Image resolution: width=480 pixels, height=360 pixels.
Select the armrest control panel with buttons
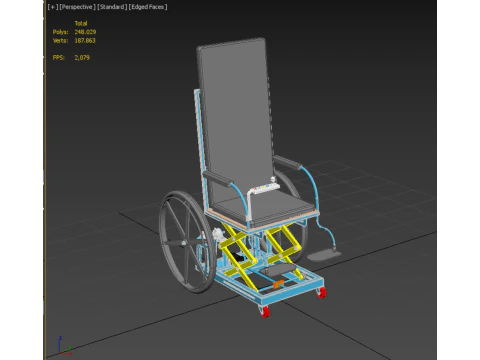coord(266,188)
